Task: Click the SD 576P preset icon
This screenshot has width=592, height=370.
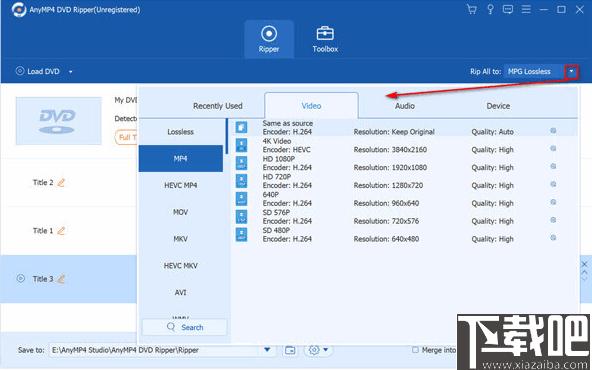Action: [241, 216]
